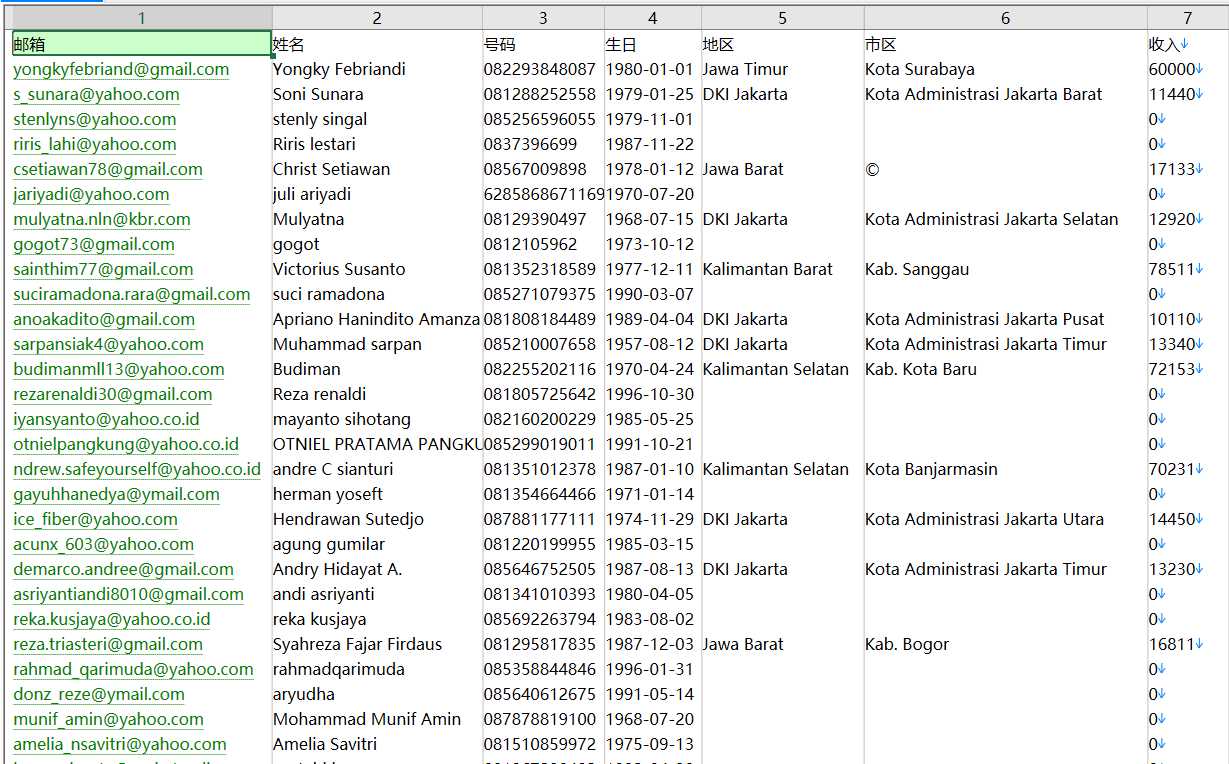Click the 姓名 header cell
The image size is (1229, 764).
(x=377, y=44)
